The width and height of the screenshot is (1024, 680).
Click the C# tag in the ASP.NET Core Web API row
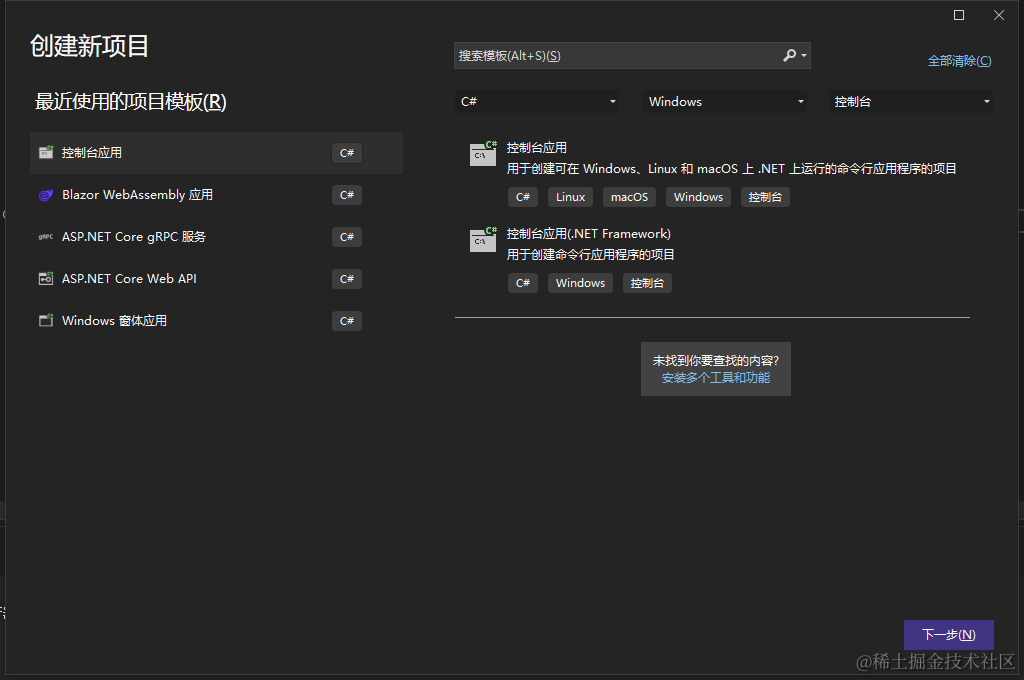[347, 279]
